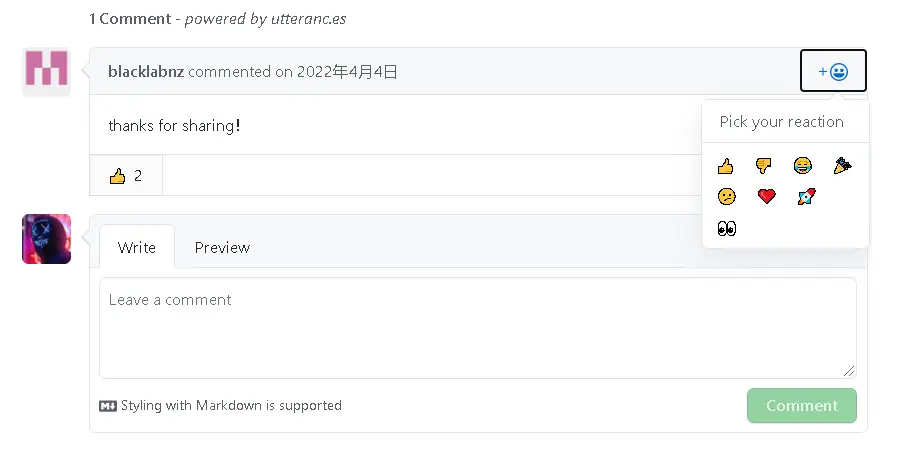902x472 pixels.
Task: Select the confused face reaction
Action: click(726, 197)
